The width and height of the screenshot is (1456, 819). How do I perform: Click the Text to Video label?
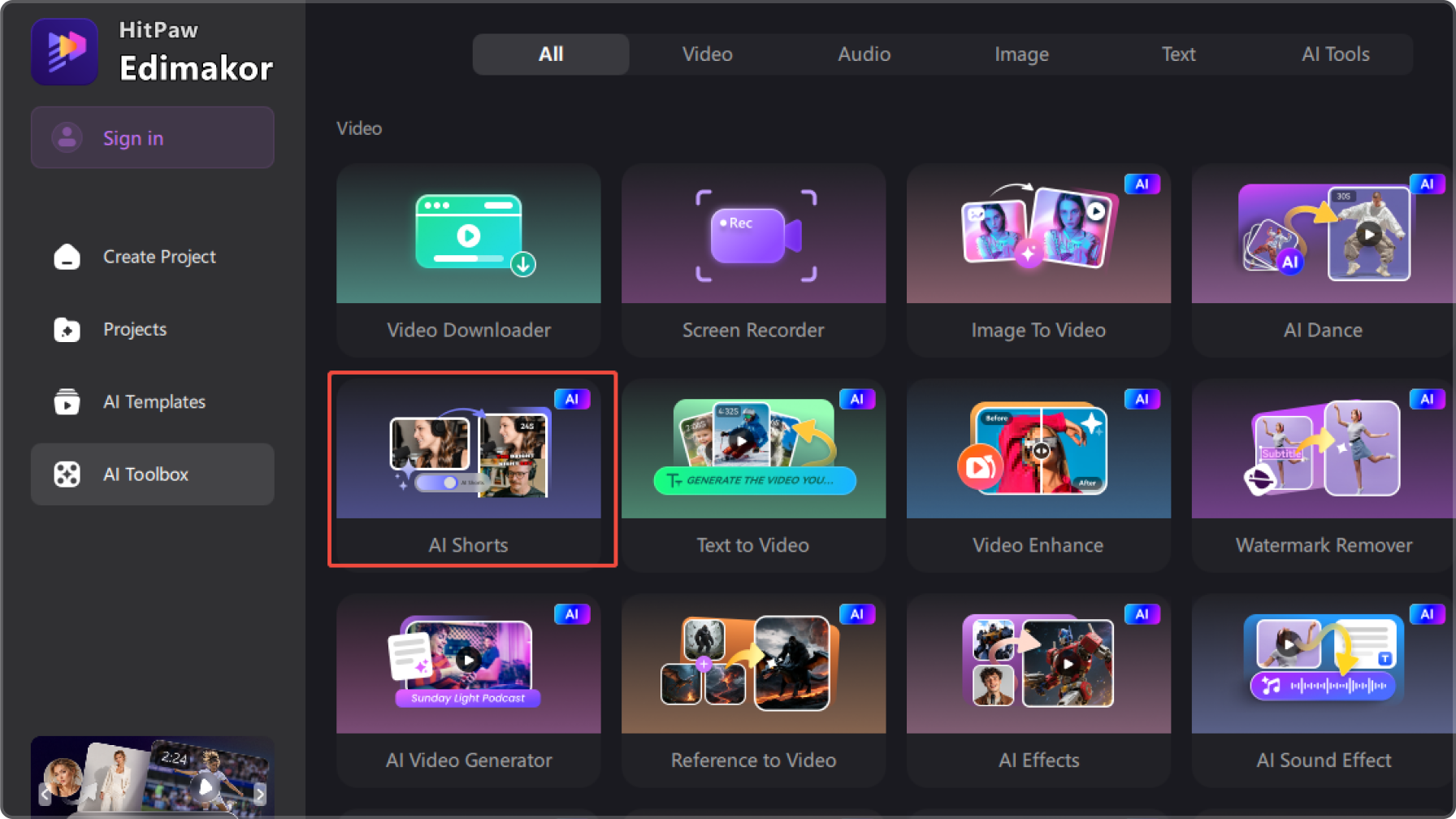(x=753, y=545)
